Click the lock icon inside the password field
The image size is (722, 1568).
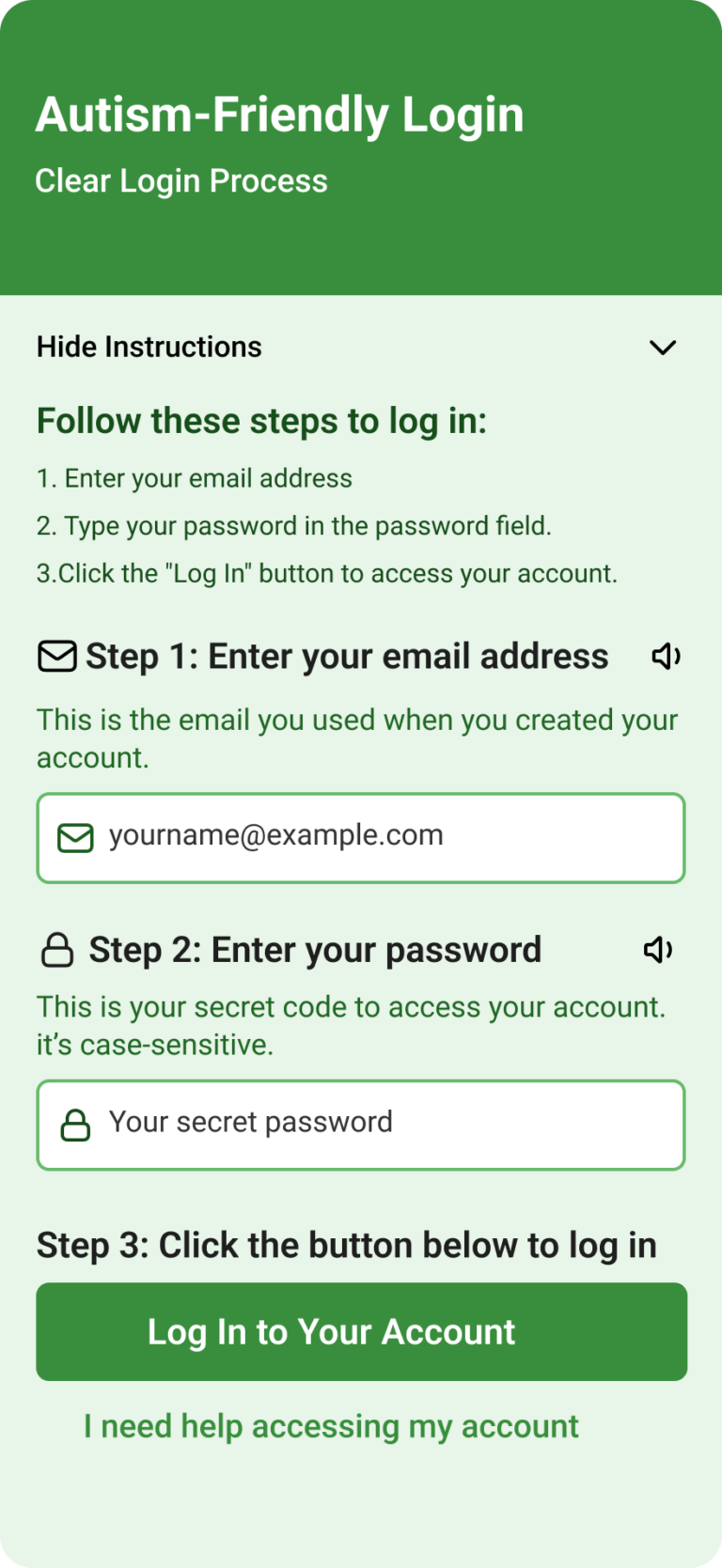[x=75, y=1125]
